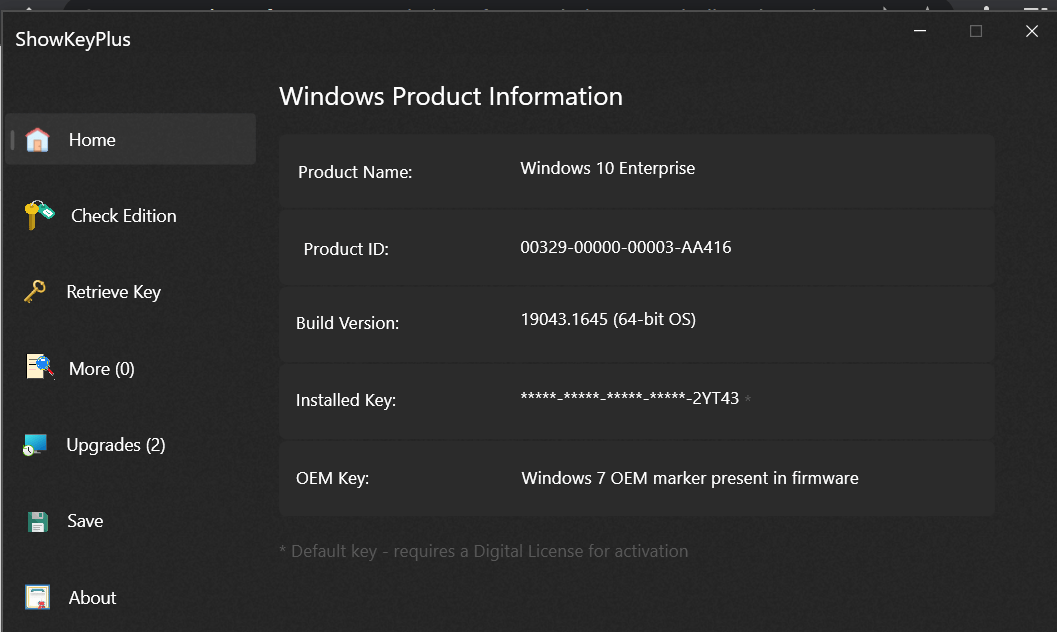The width and height of the screenshot is (1057, 632).
Task: Select More (0) entry
Action: click(102, 369)
